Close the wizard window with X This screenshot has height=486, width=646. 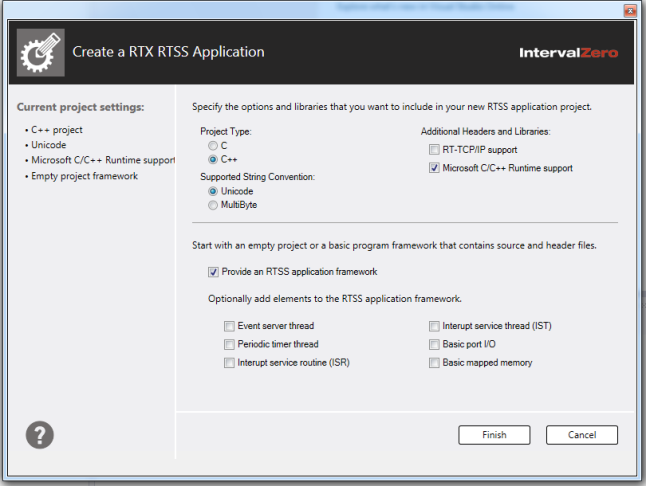coord(630,11)
